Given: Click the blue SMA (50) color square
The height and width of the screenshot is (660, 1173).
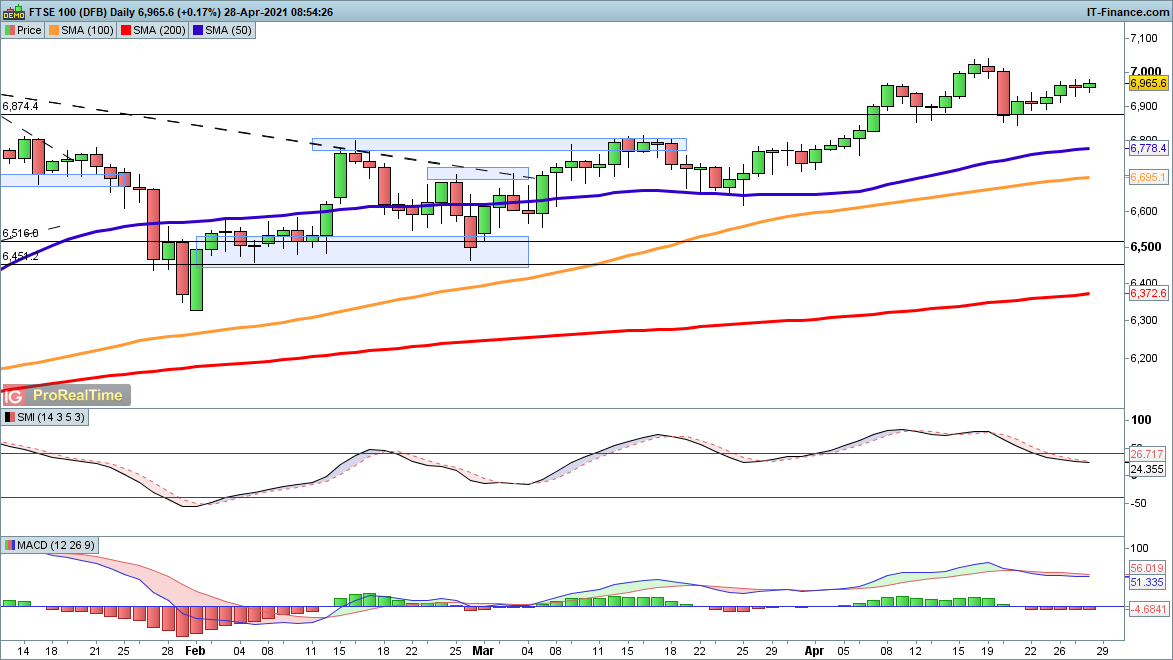Looking at the screenshot, I should (198, 30).
